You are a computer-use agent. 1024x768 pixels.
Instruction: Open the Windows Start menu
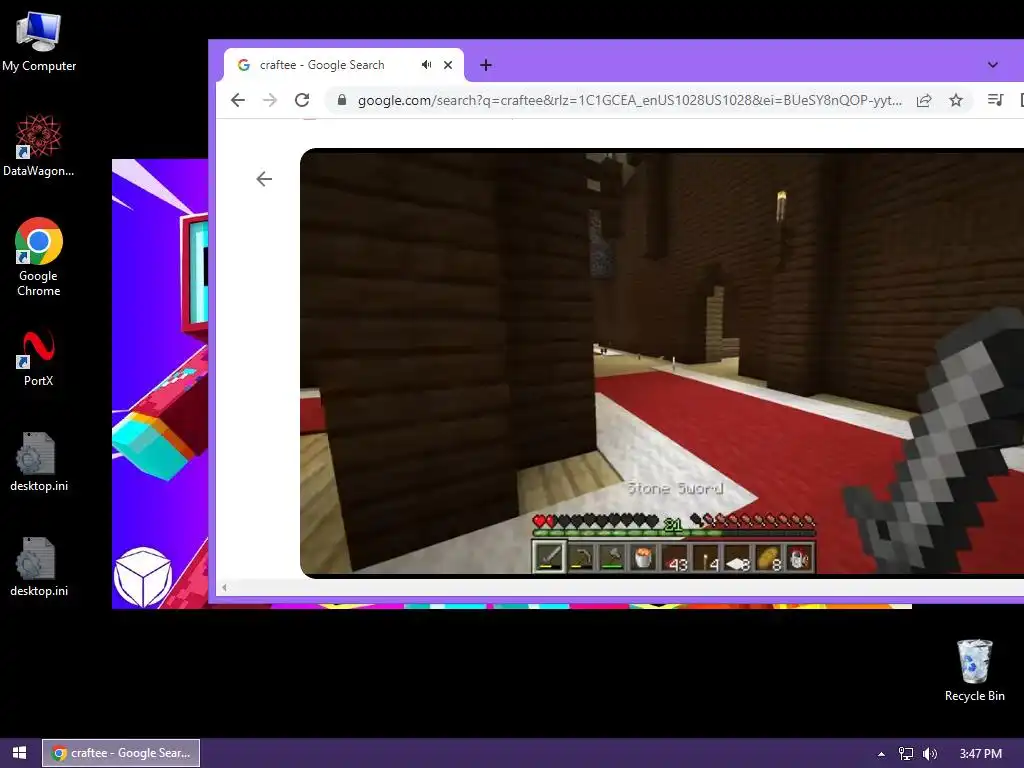(20, 753)
